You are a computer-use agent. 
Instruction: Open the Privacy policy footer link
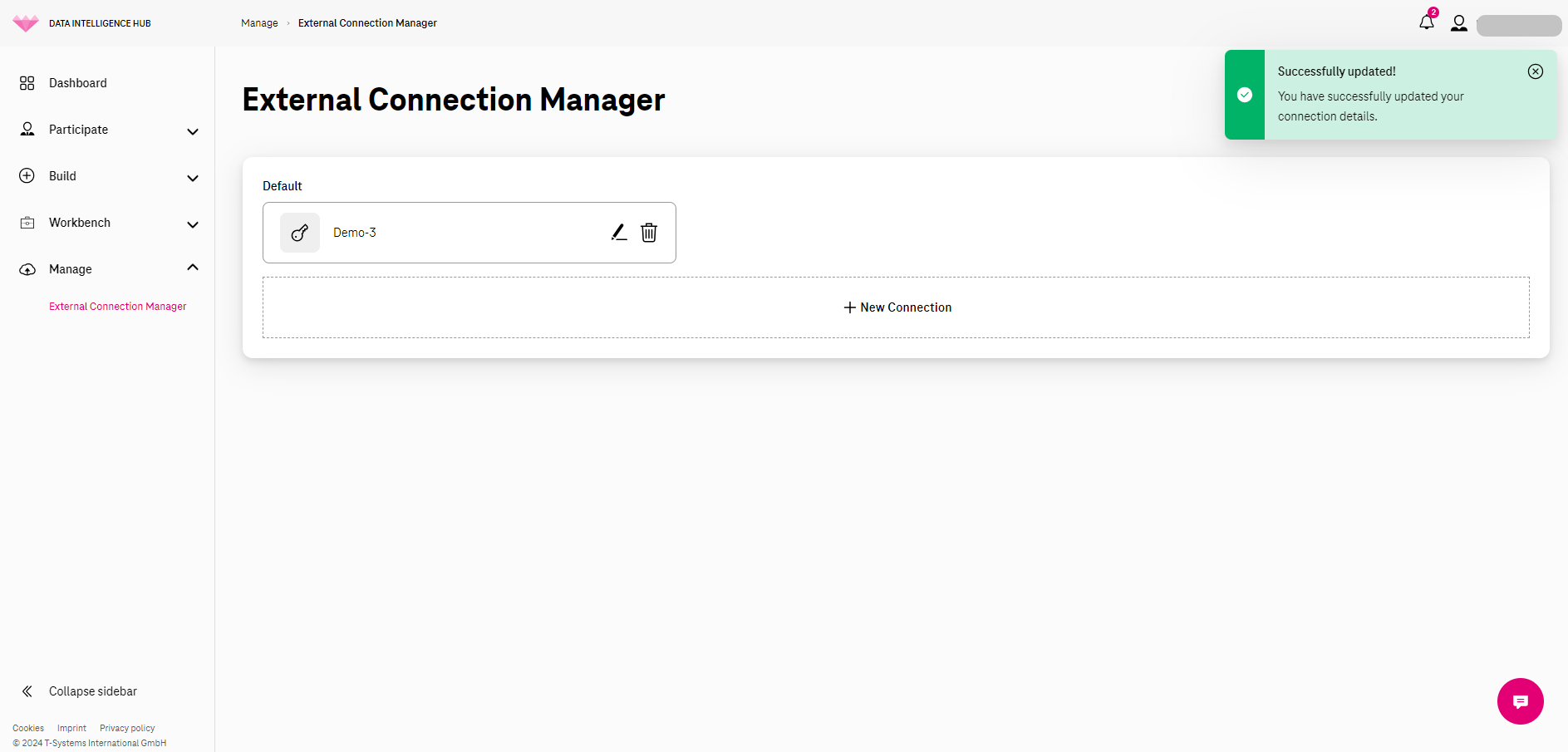point(127,728)
